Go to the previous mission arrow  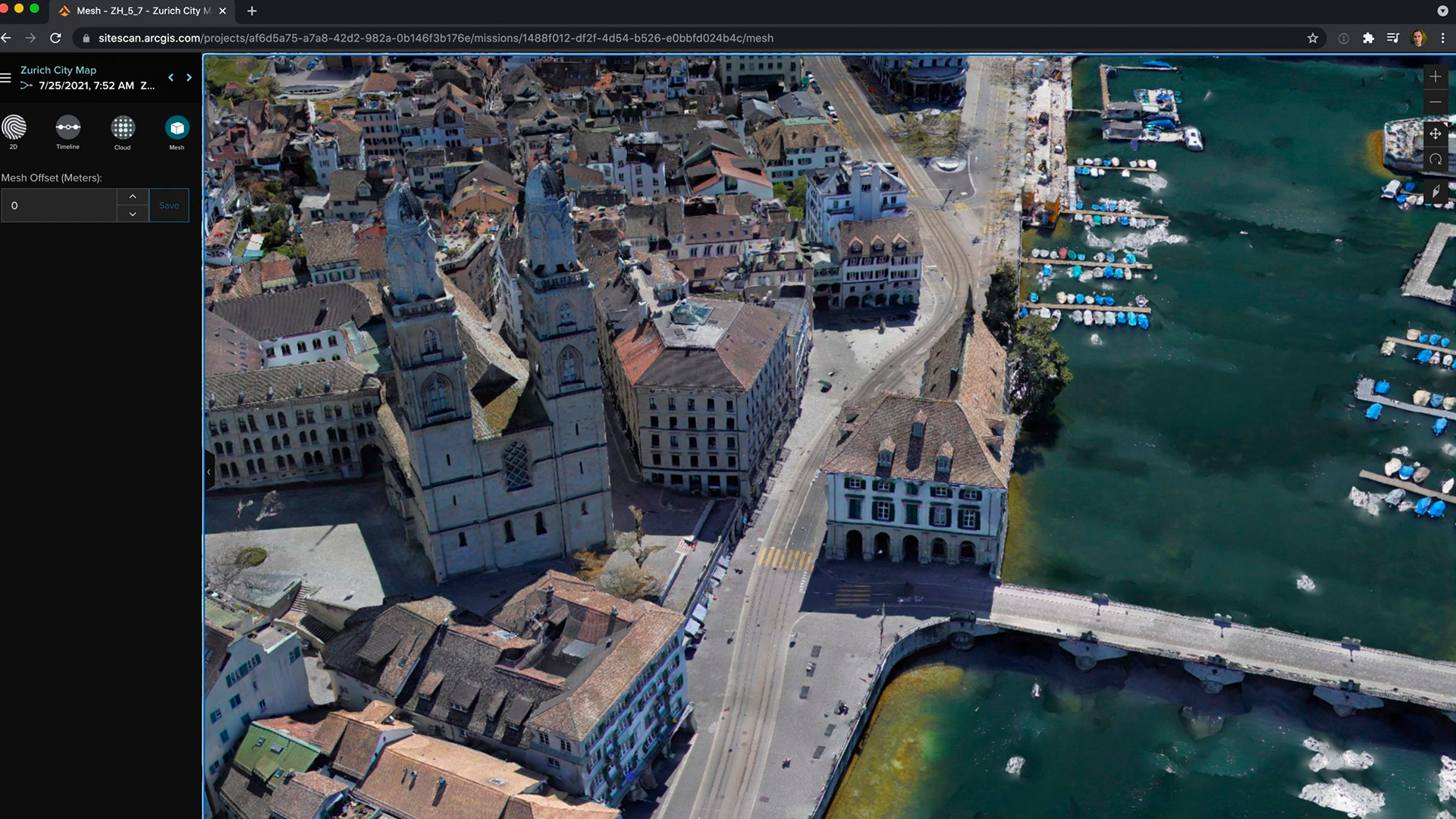coord(171,77)
